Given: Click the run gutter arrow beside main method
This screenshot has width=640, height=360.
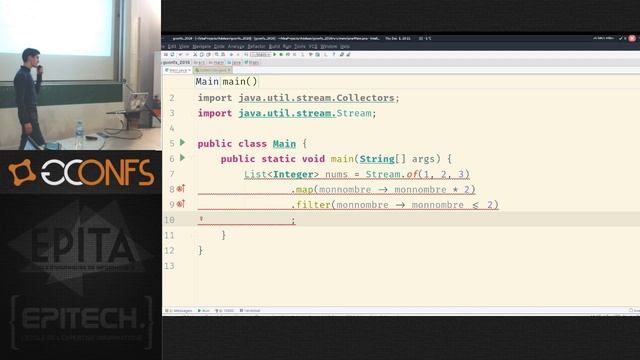Looking at the screenshot, I should (x=182, y=158).
